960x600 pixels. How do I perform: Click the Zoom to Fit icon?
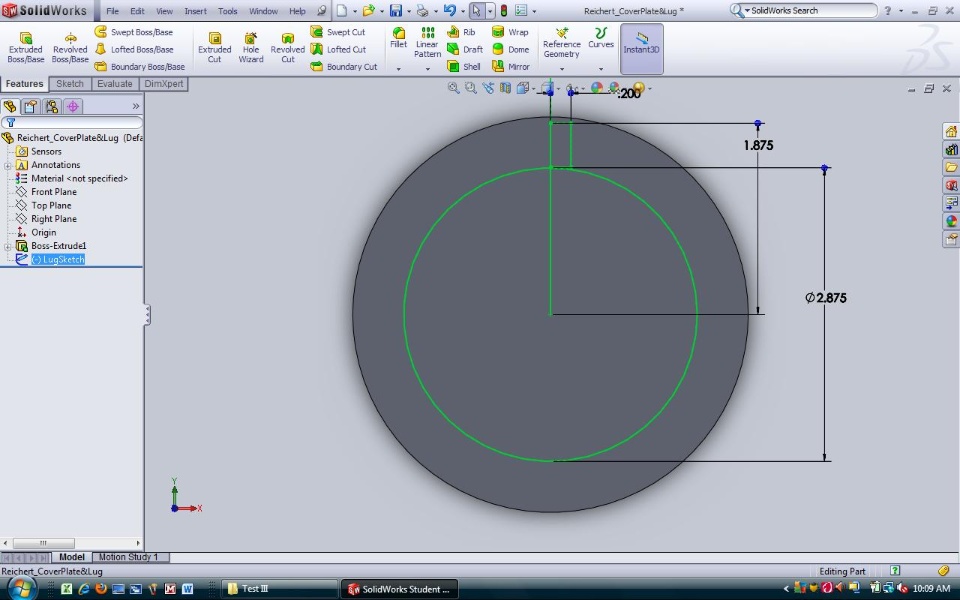[453, 88]
